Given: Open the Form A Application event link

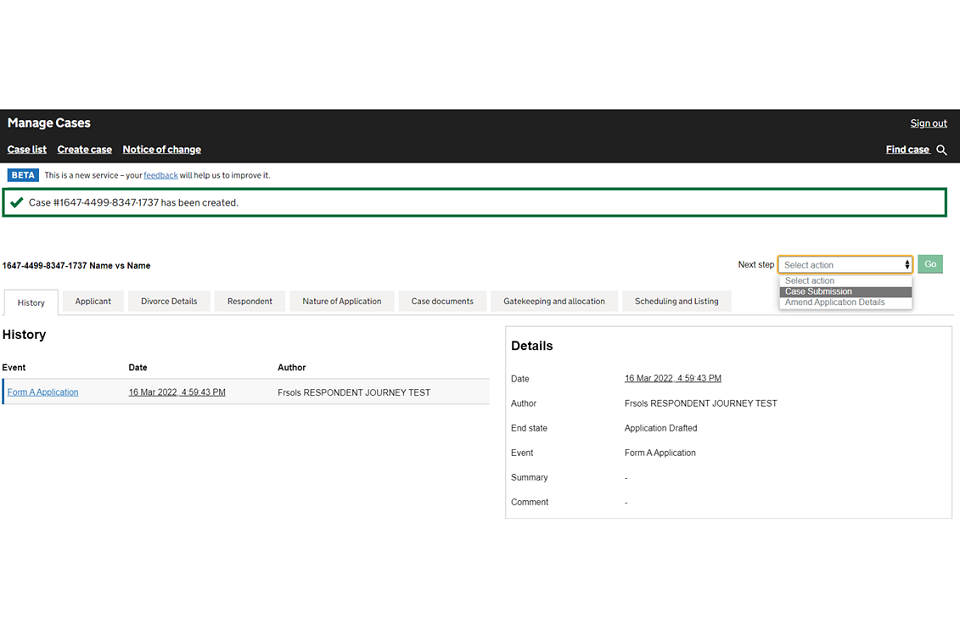Looking at the screenshot, I should (x=43, y=392).
